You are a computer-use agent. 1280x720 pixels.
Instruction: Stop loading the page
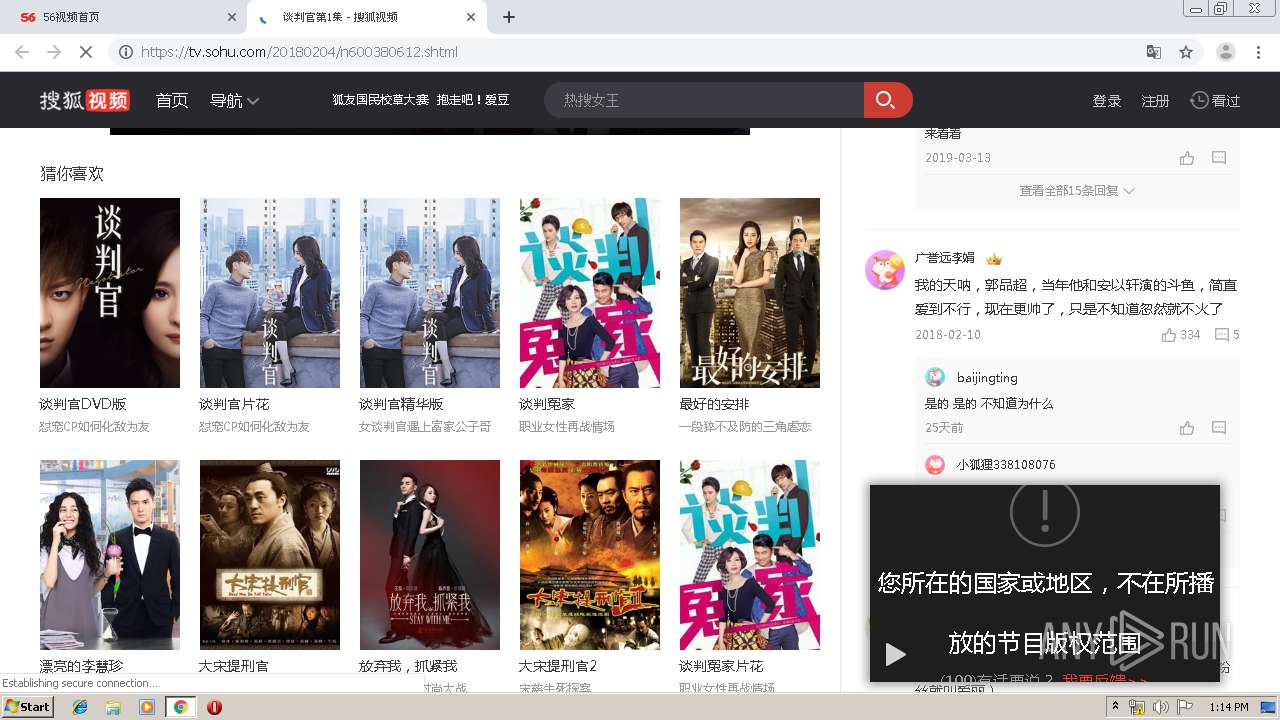[86, 52]
